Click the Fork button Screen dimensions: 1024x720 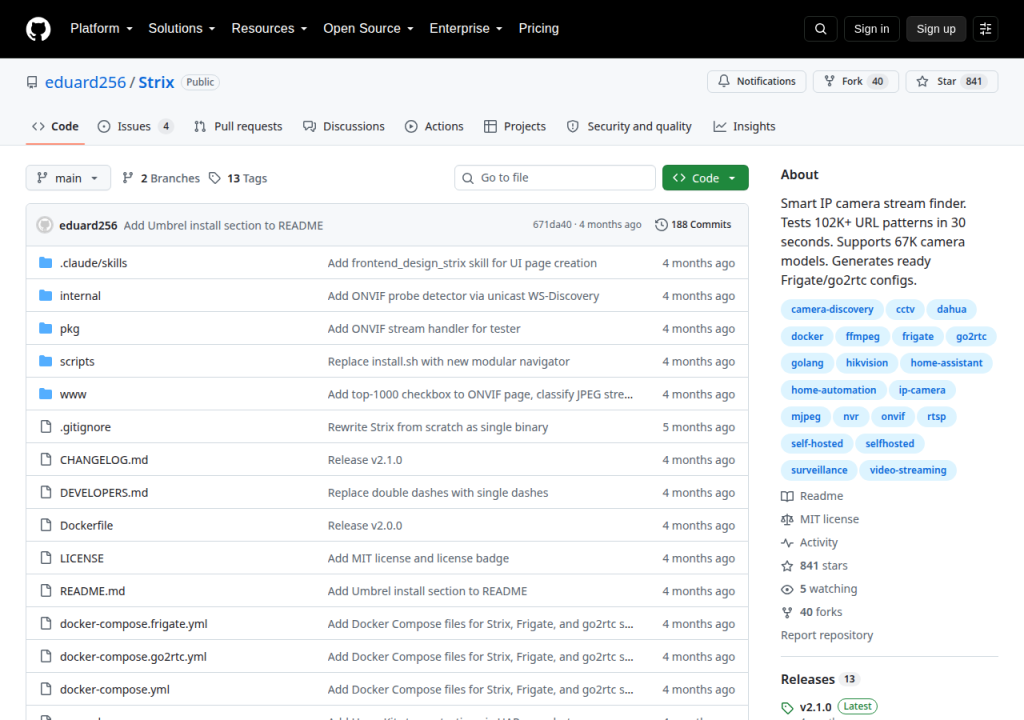pos(856,81)
